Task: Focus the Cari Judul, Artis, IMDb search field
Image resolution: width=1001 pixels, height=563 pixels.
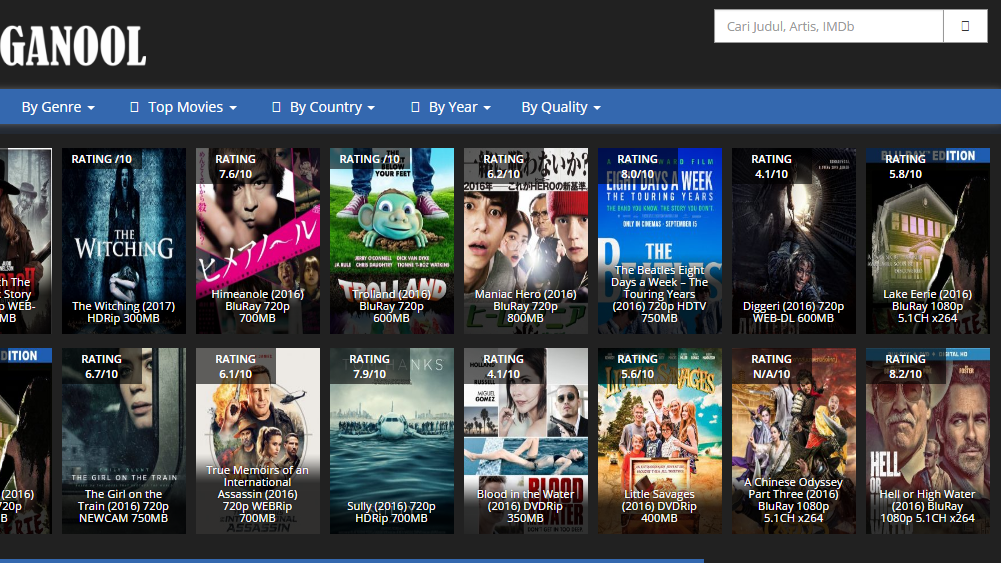Action: pos(829,26)
